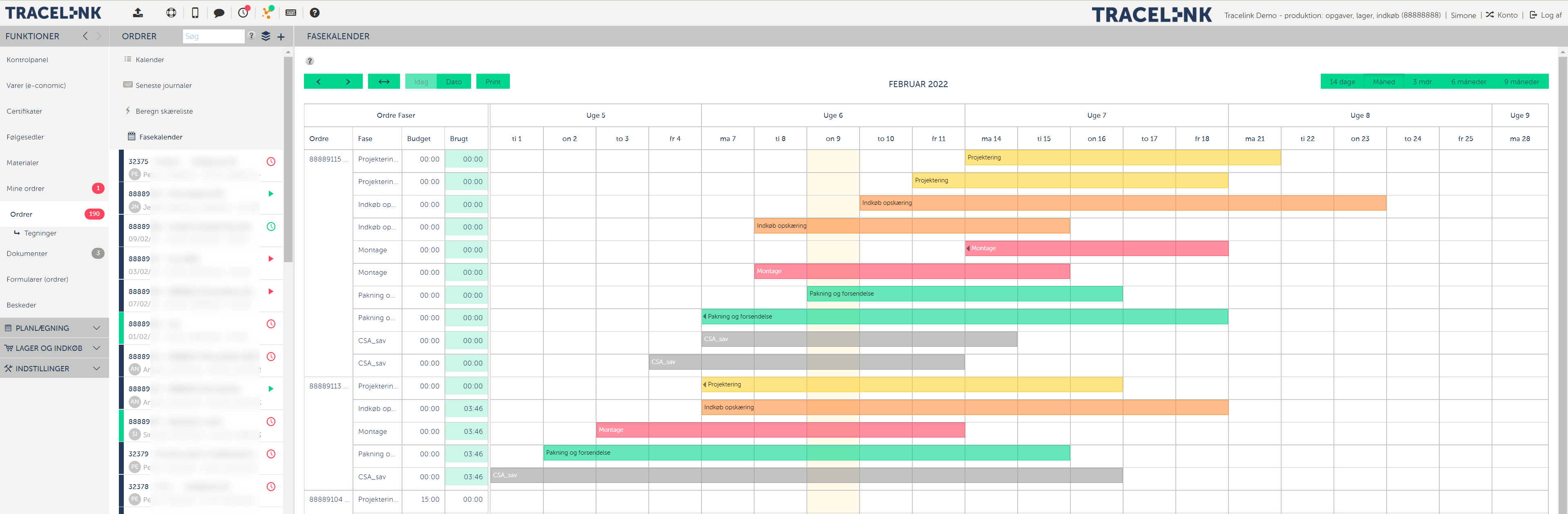
Task: Add new order with plus icon
Action: point(281,36)
